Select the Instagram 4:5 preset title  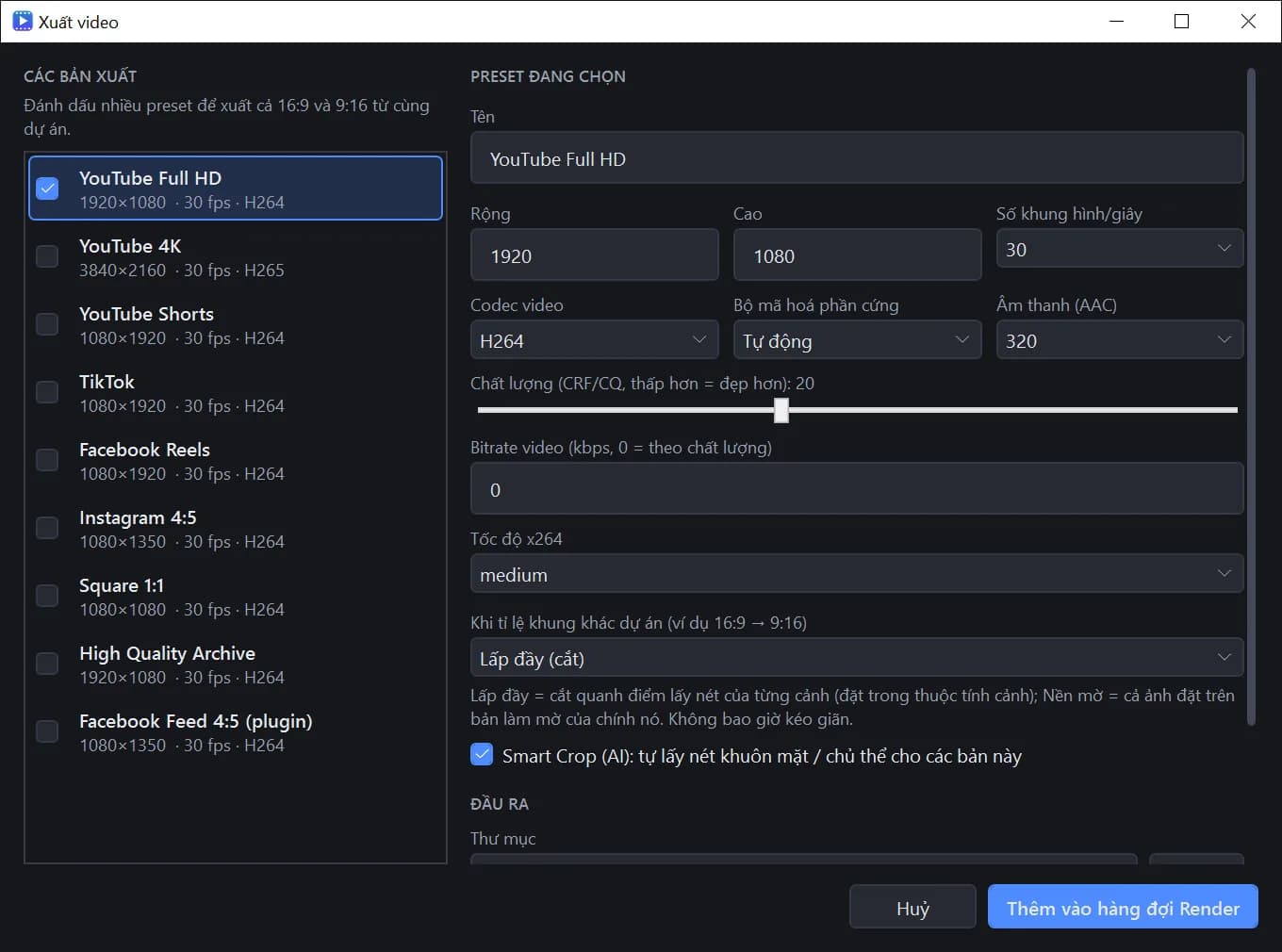138,517
